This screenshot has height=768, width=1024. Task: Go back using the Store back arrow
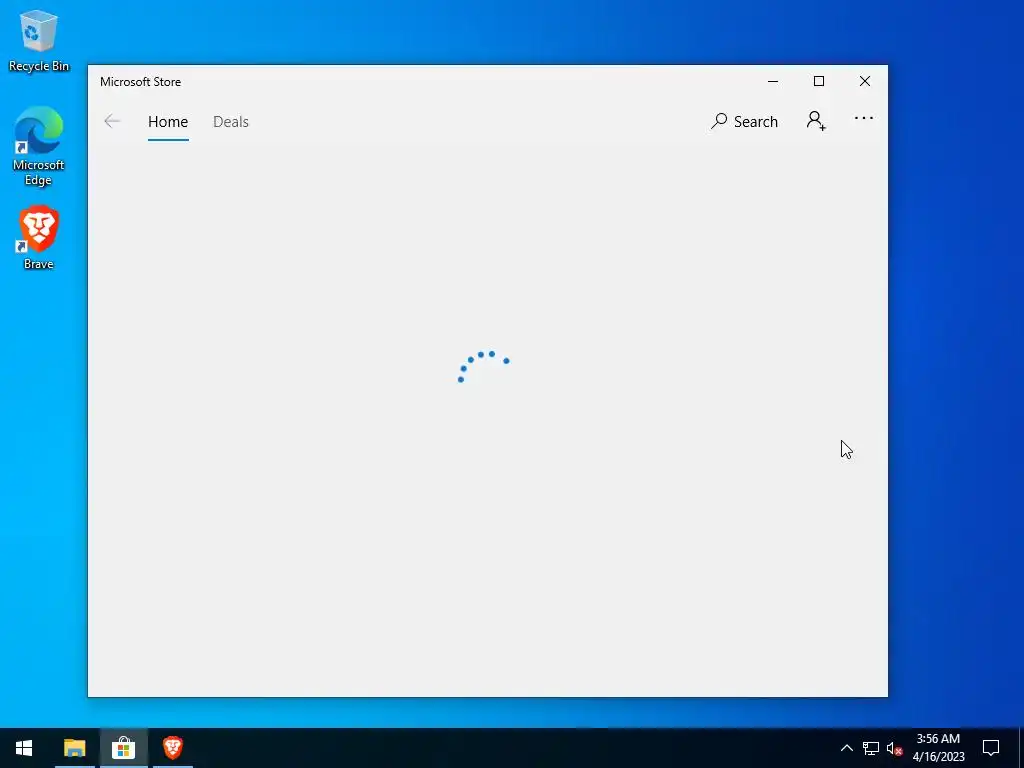(112, 121)
